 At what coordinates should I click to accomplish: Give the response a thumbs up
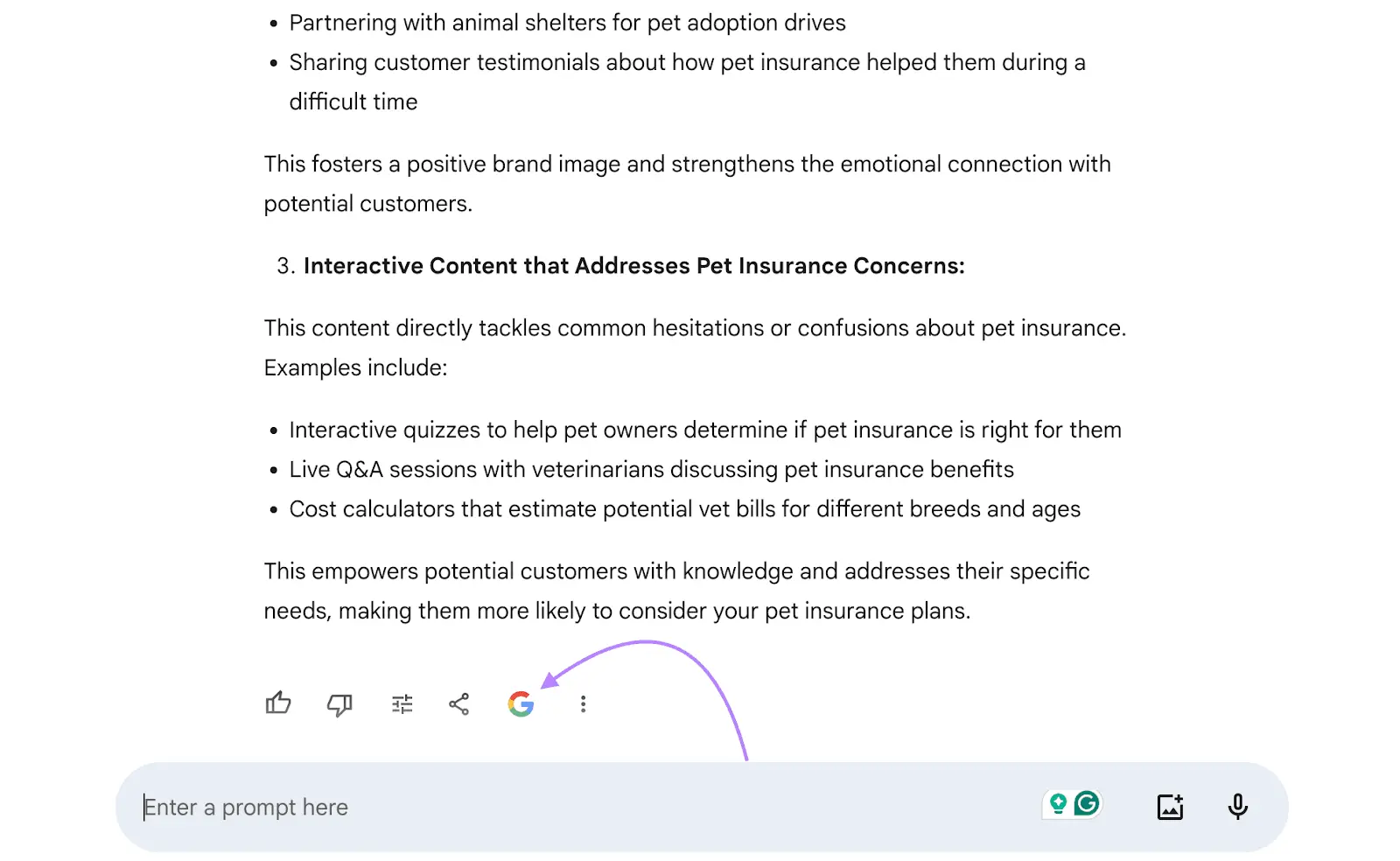278,703
